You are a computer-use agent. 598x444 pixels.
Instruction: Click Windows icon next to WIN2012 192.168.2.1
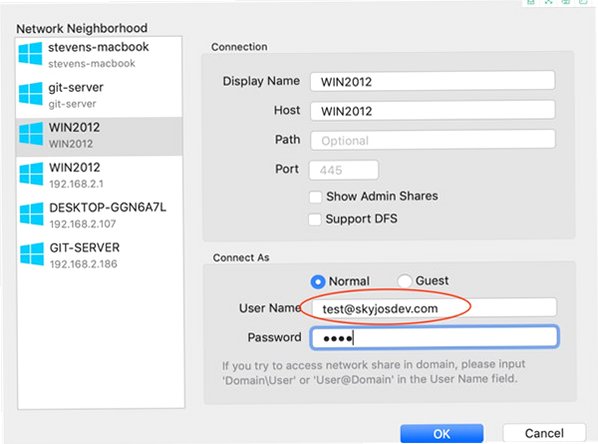31,174
